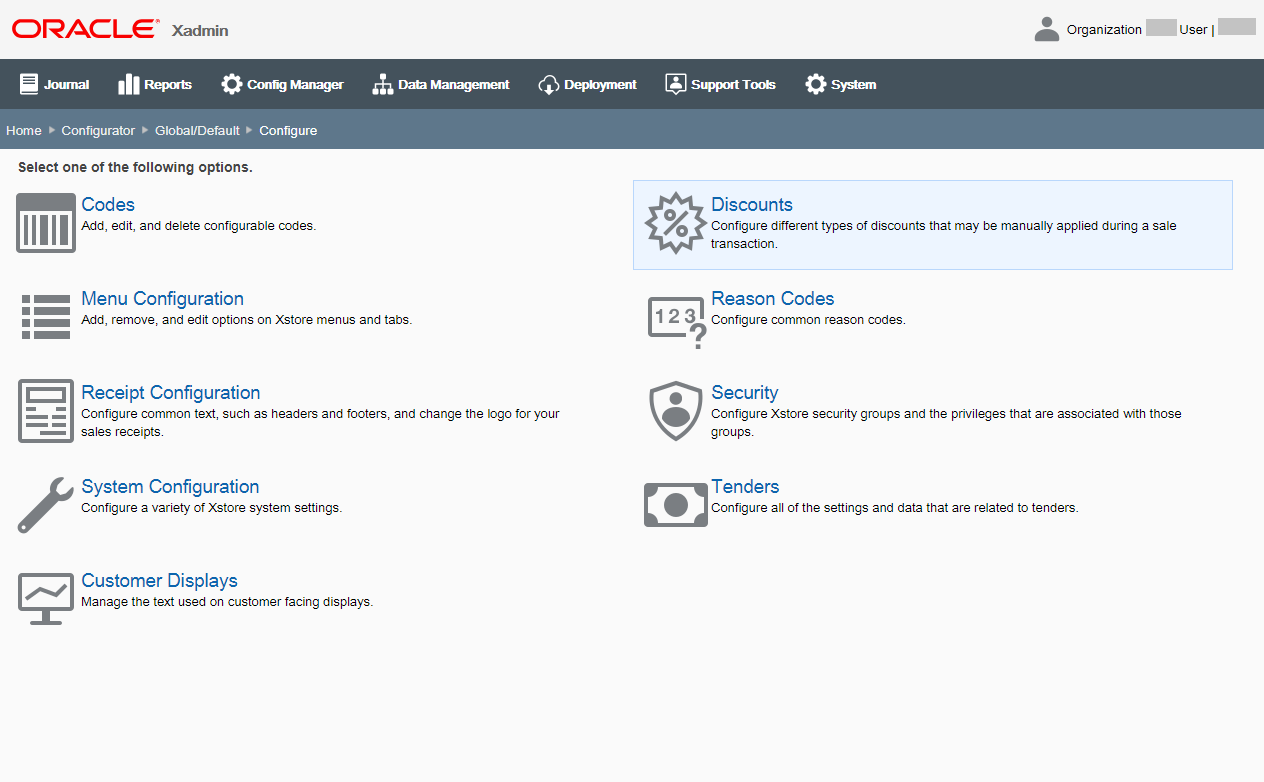Open Configurator from the breadcrumb trail
The image size is (1264, 782).
[98, 130]
